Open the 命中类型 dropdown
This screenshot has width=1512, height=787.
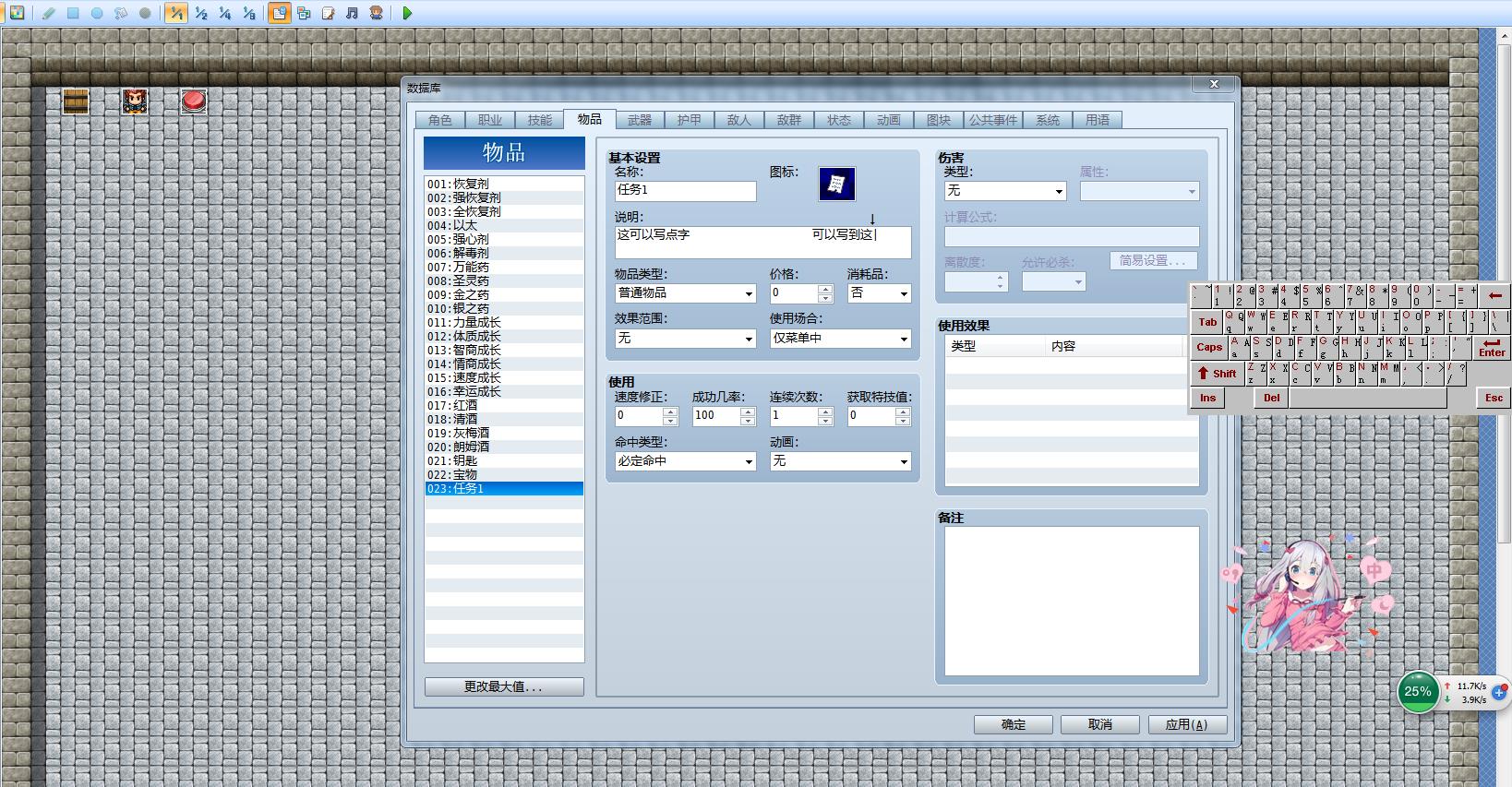pos(685,461)
